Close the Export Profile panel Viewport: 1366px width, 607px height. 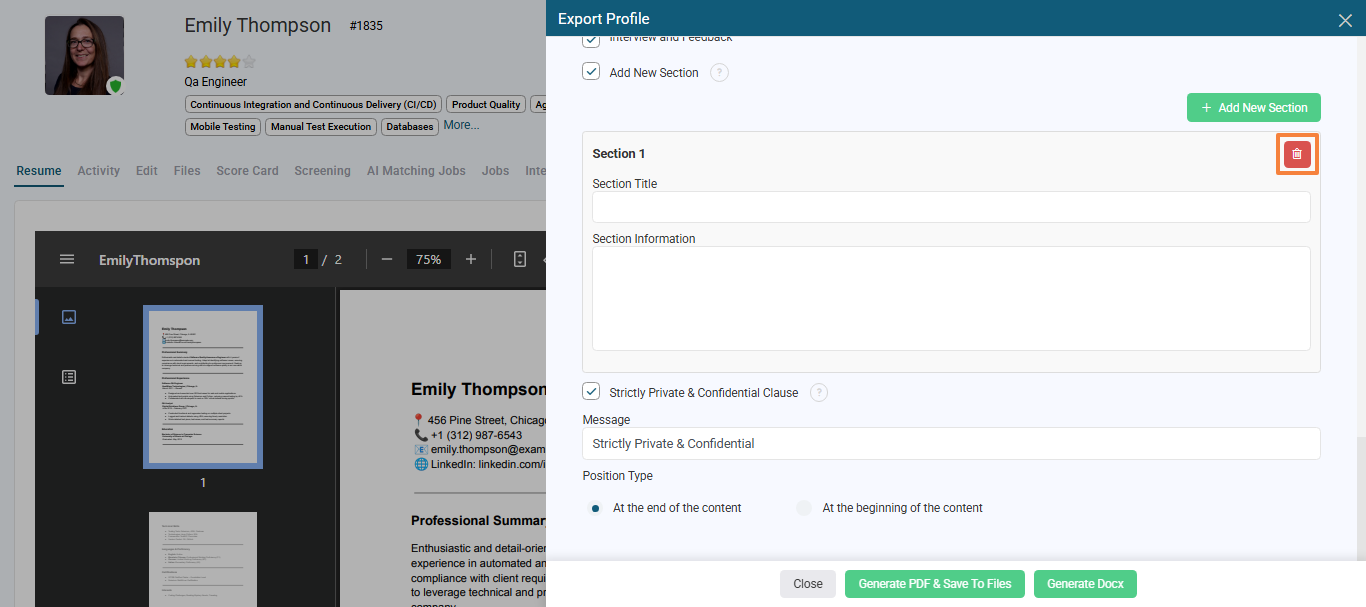click(1345, 20)
